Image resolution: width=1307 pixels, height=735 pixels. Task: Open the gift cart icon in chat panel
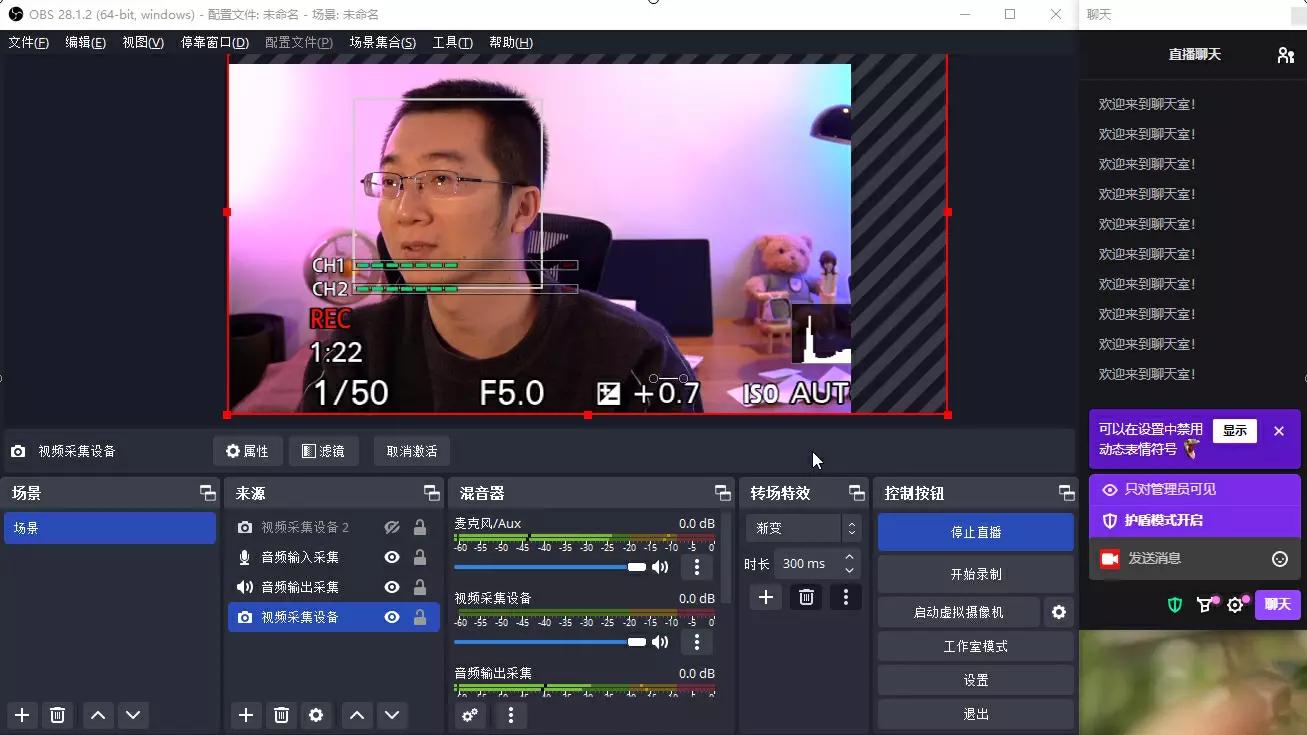[x=1205, y=604]
